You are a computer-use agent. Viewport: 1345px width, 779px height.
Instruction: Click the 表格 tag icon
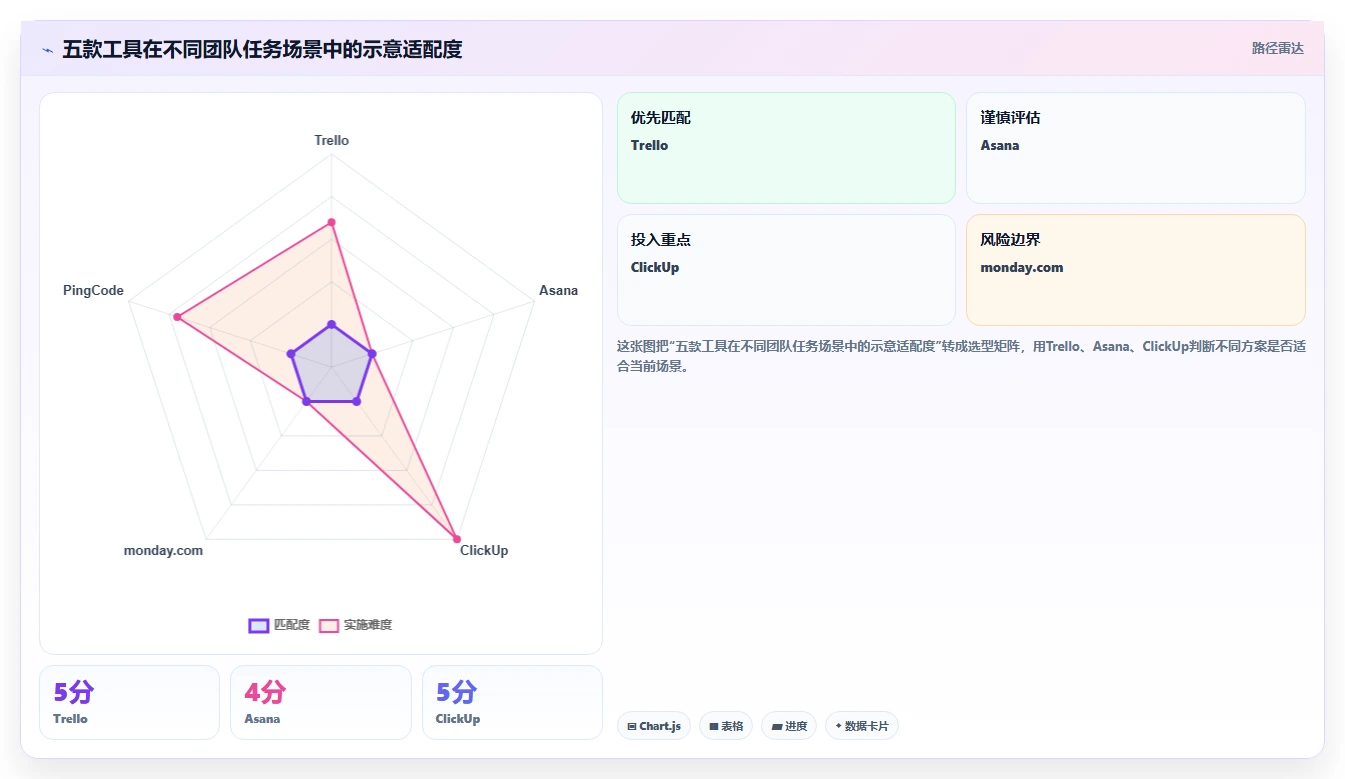coord(714,726)
